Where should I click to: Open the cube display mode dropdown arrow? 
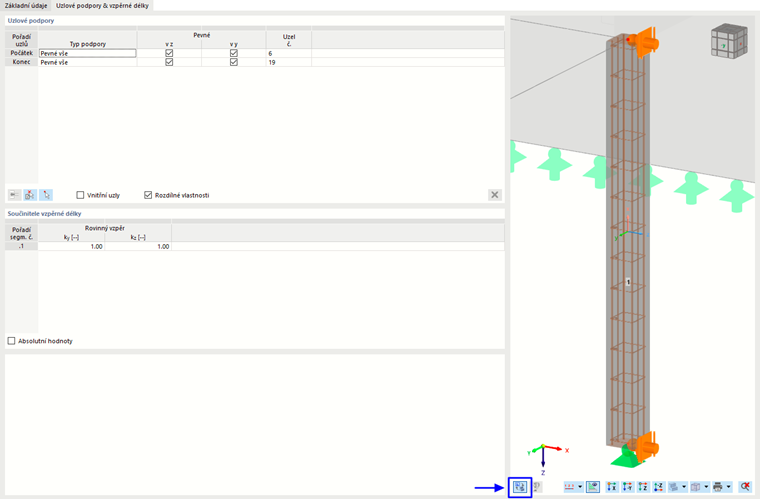pos(706,487)
